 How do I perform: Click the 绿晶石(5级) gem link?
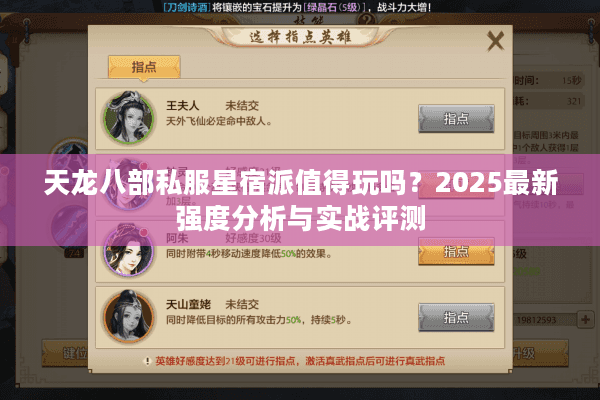tap(334, 7)
